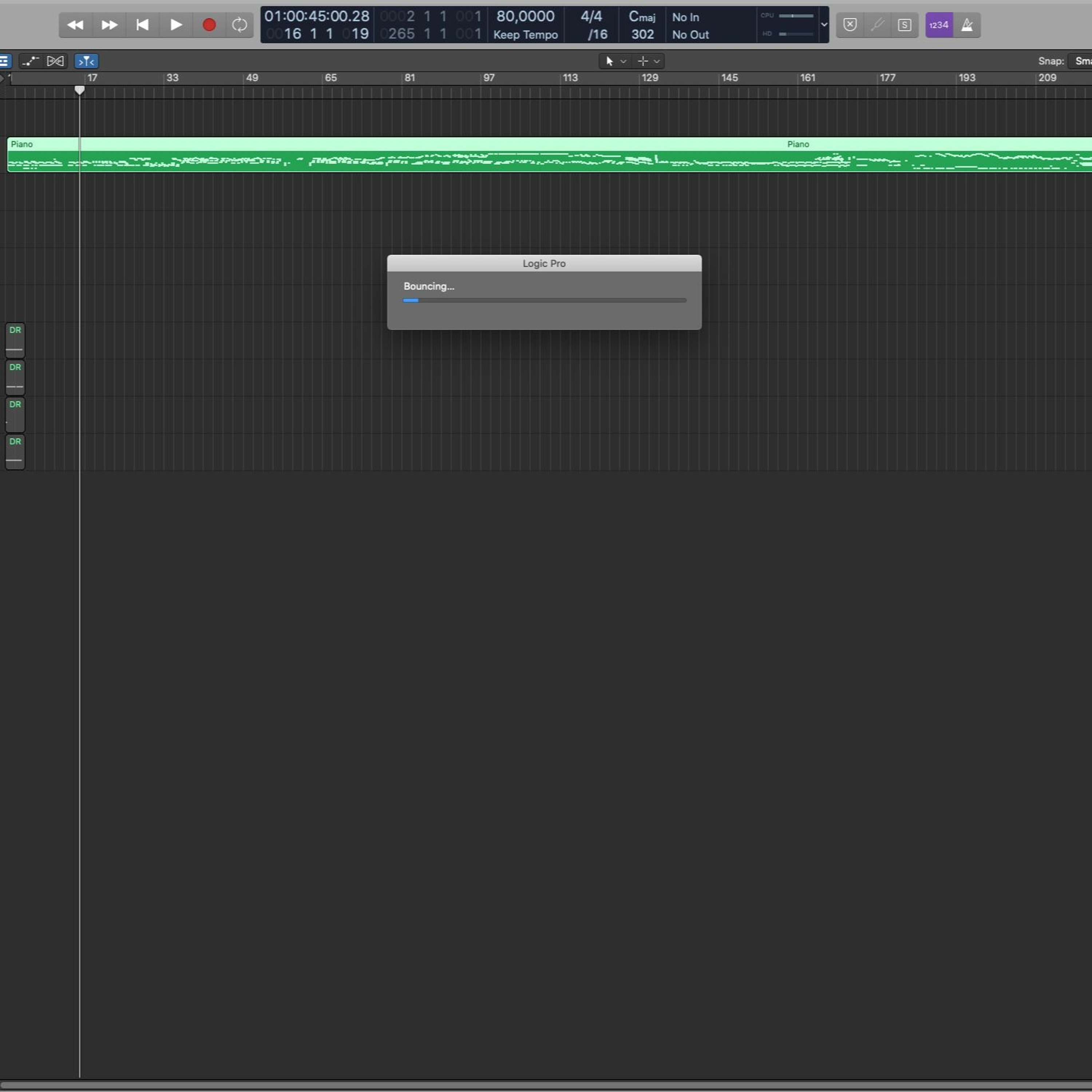Viewport: 1092px width, 1092px height.
Task: Show automation curve button
Action: pyautogui.click(x=31, y=61)
